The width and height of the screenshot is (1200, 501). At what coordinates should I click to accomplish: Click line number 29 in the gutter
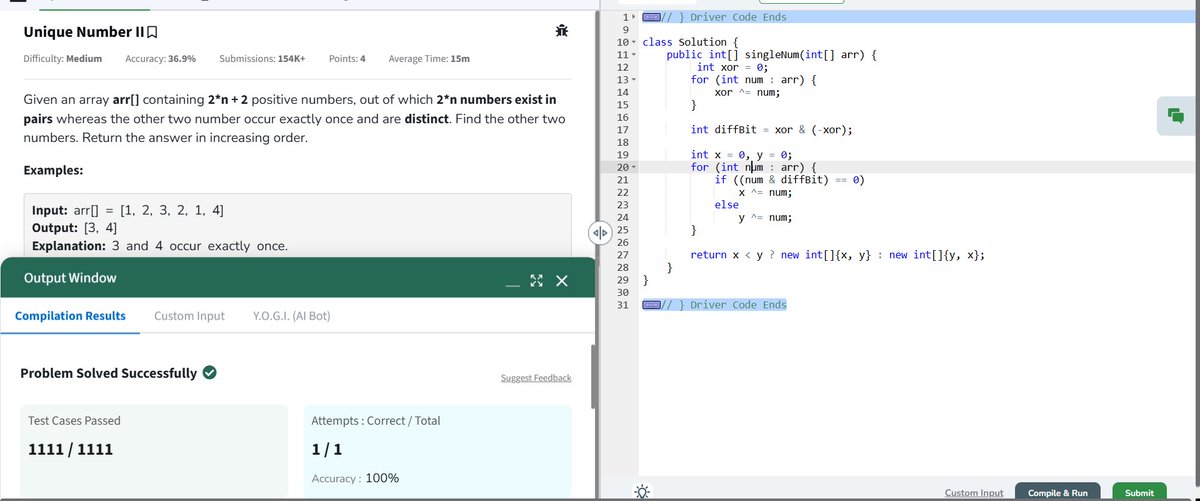tap(621, 280)
